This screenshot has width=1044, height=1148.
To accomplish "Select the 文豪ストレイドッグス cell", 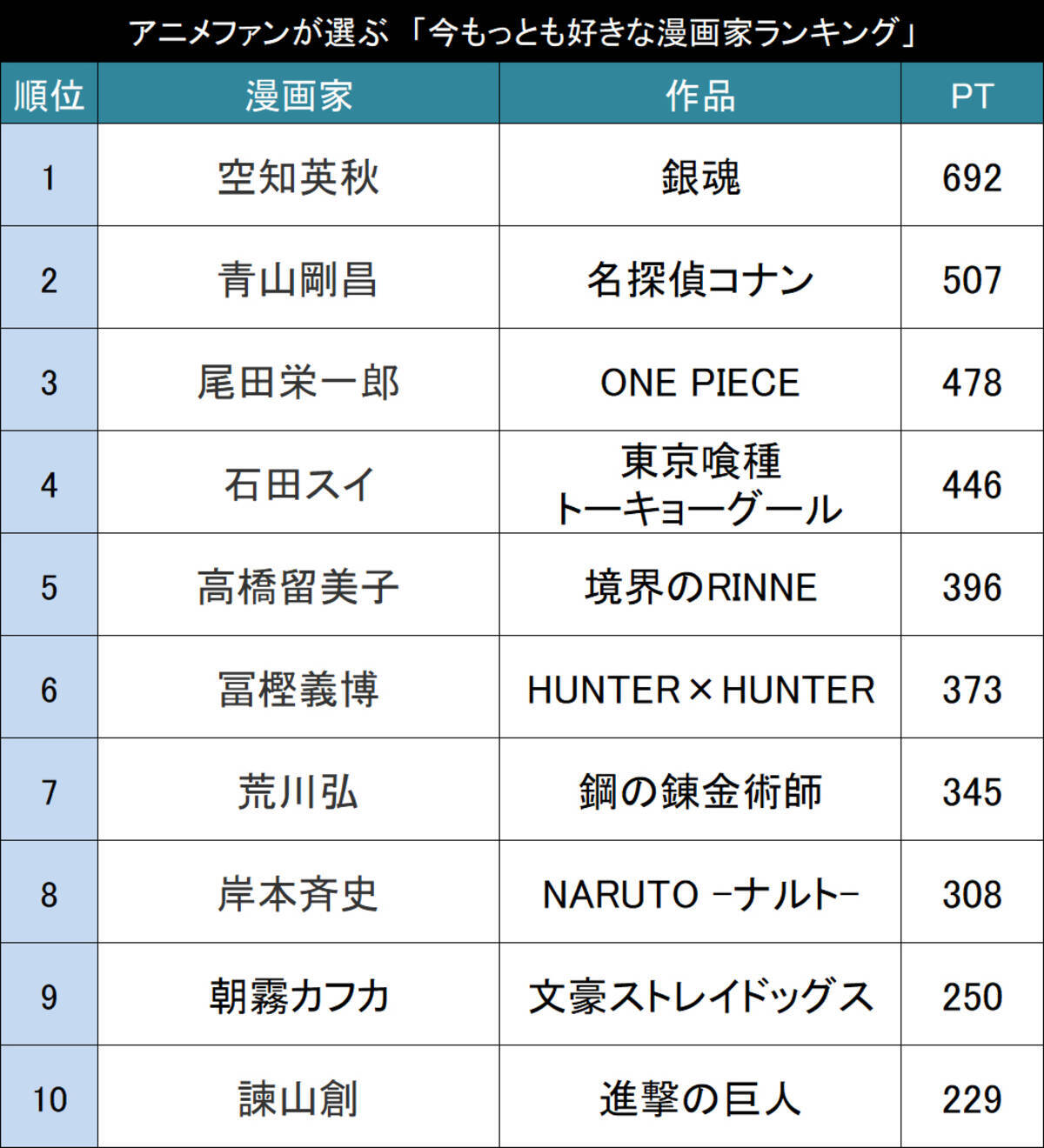I will point(700,997).
